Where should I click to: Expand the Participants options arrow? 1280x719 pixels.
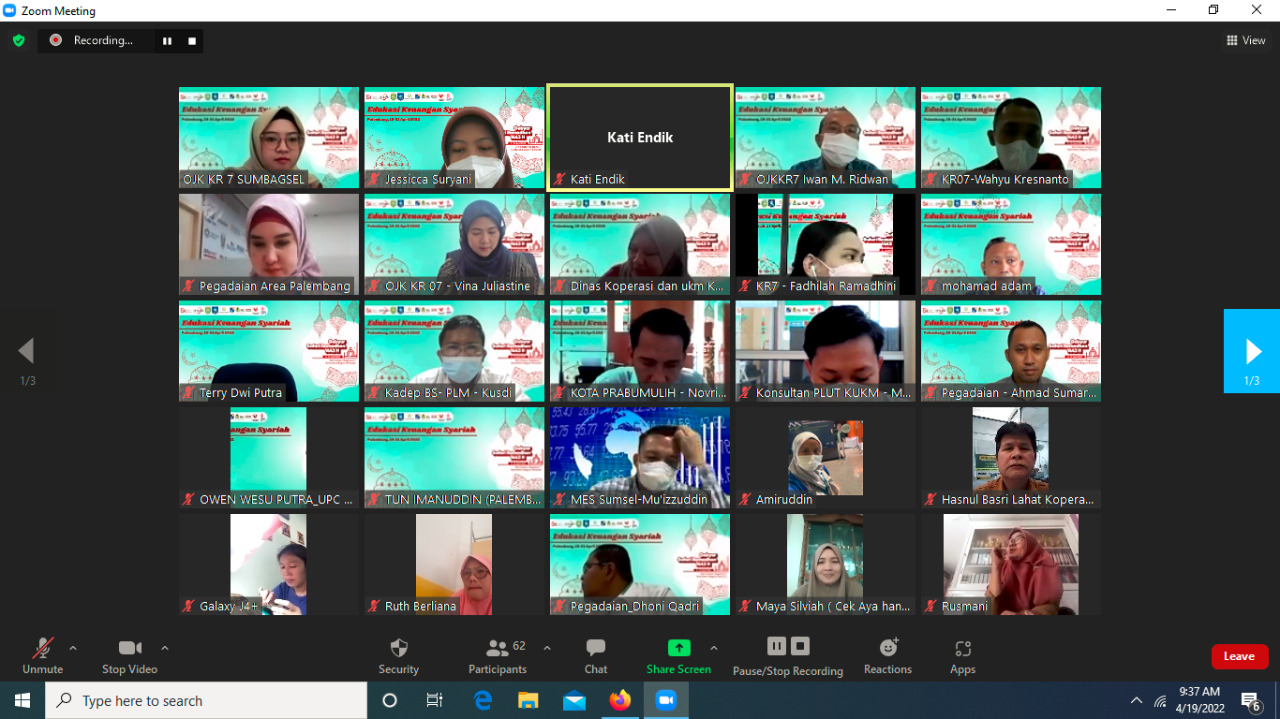(547, 648)
